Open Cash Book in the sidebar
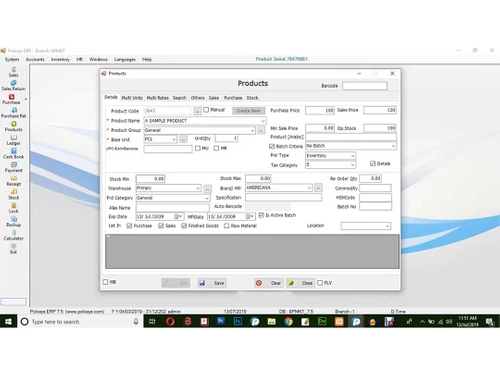This screenshot has width=500, height=375. coord(14,154)
